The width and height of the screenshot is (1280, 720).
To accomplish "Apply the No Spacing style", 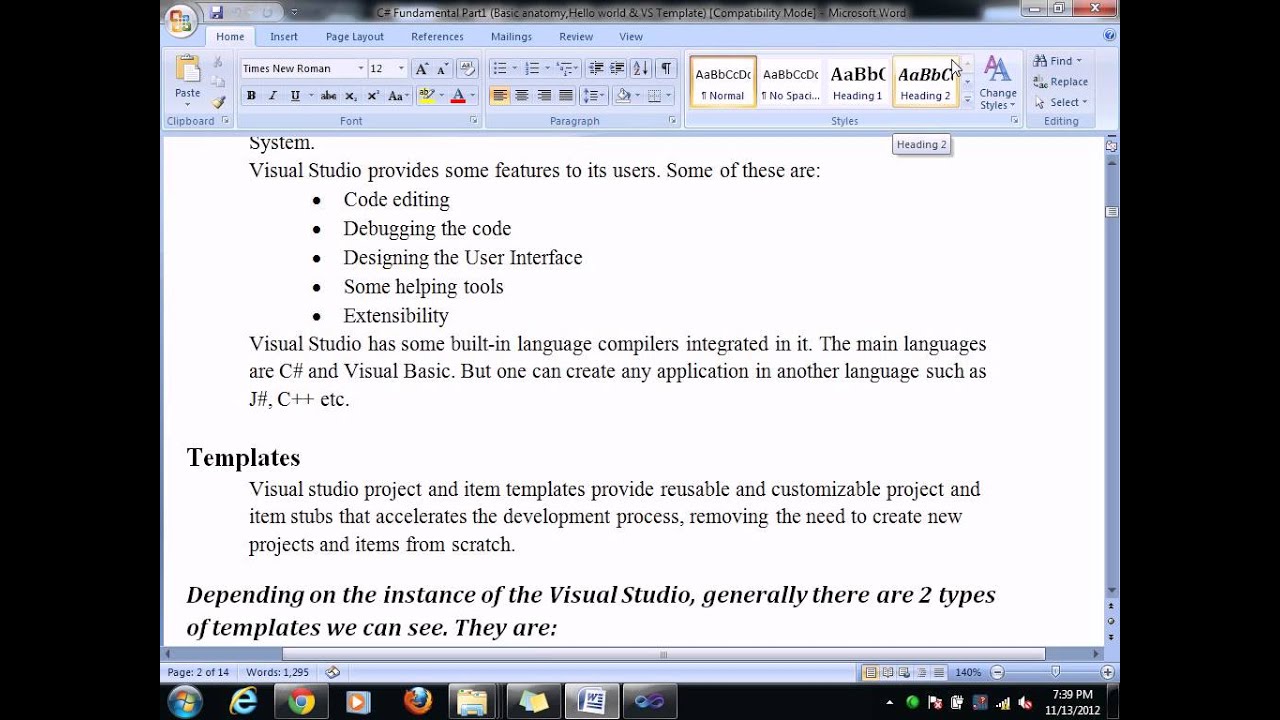I will 790,81.
